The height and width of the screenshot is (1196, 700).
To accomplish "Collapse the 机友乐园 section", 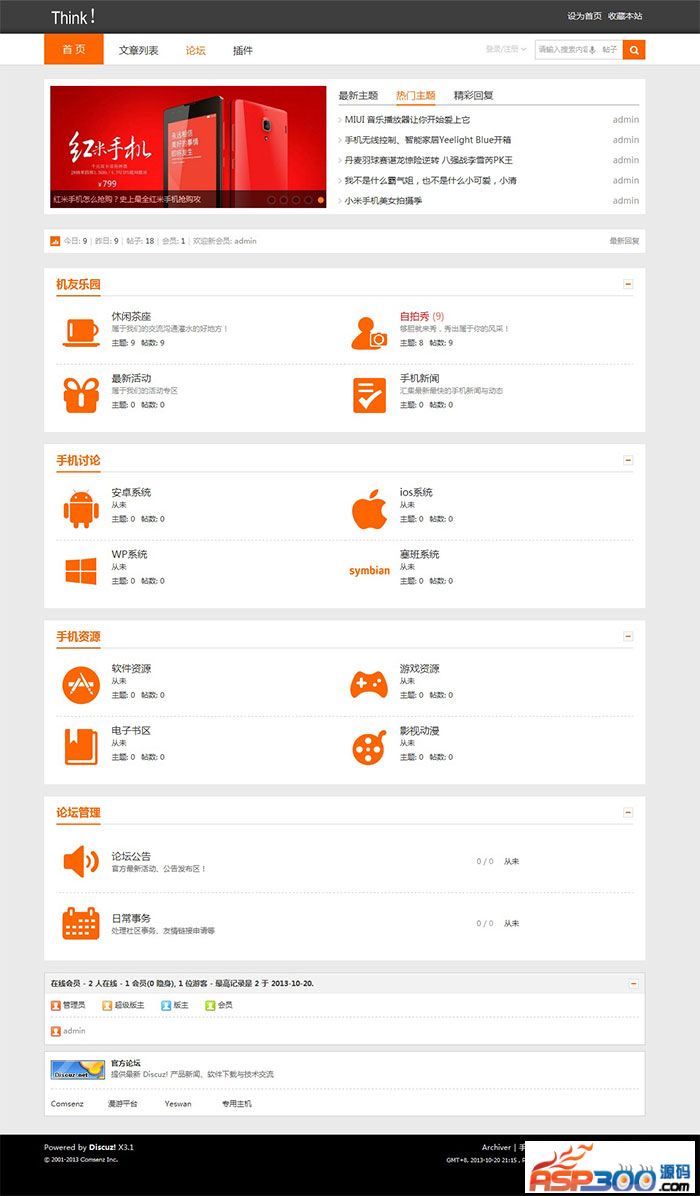I will [x=628, y=284].
